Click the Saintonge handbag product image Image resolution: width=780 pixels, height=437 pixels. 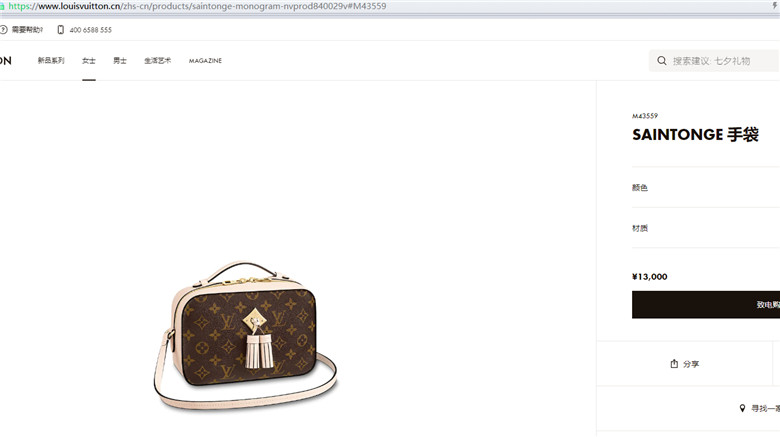245,336
